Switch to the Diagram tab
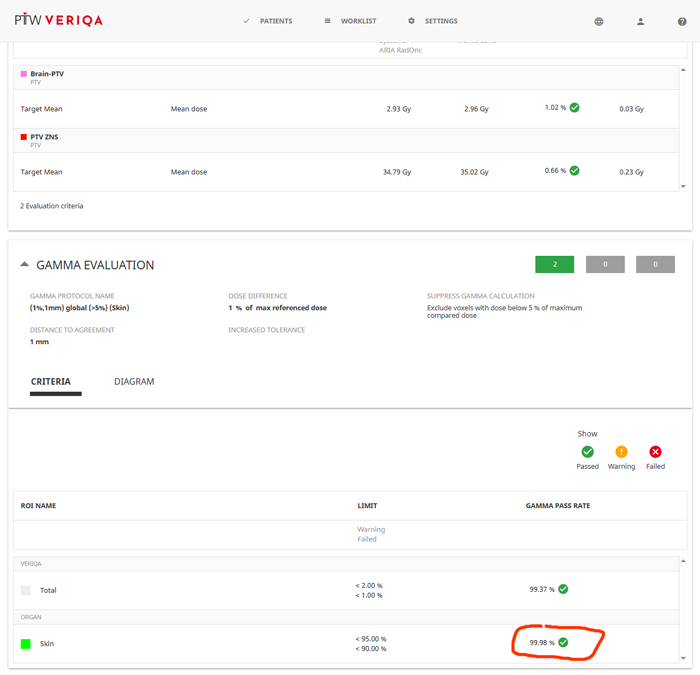This screenshot has height=675, width=700. 134,382
